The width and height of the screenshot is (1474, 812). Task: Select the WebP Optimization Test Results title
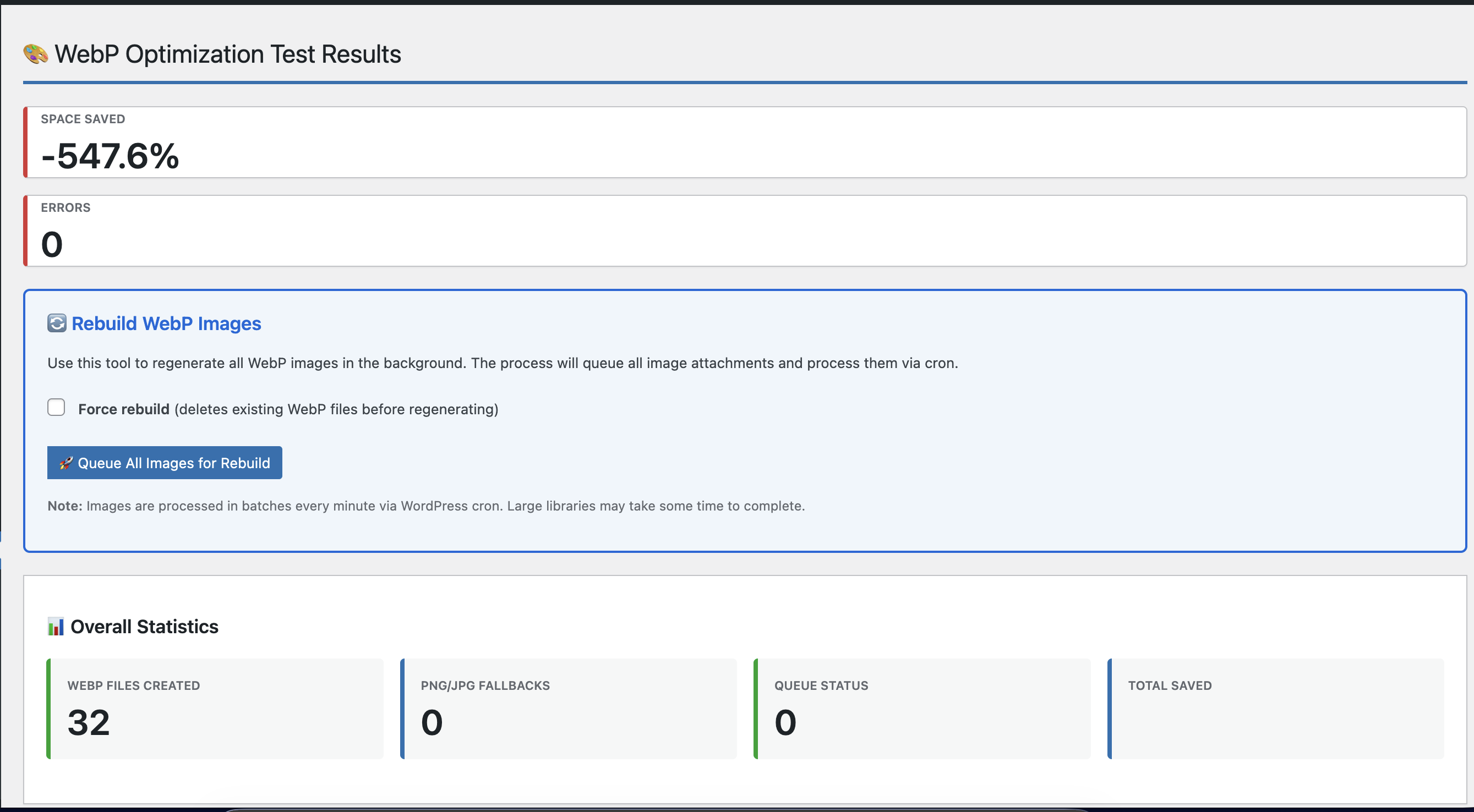[x=228, y=54]
